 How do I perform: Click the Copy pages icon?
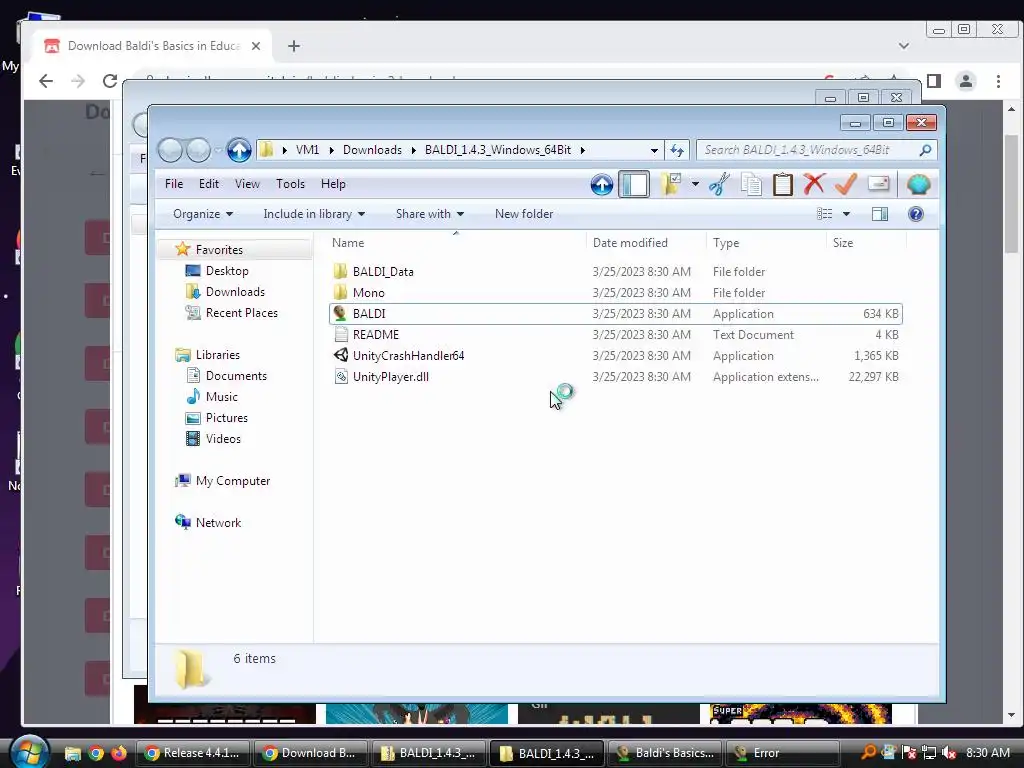point(751,184)
